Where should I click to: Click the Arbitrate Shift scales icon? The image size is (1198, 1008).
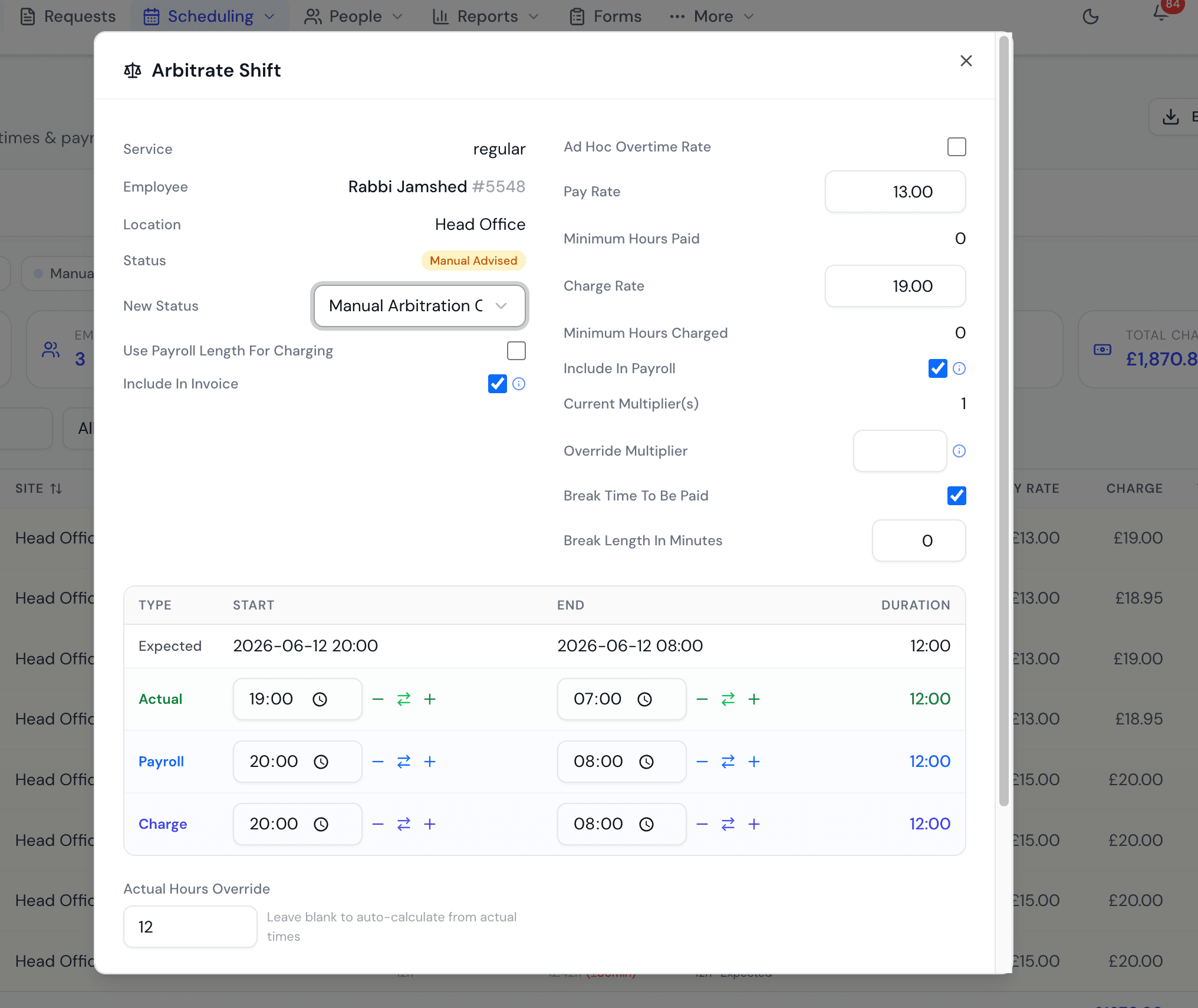tap(133, 71)
